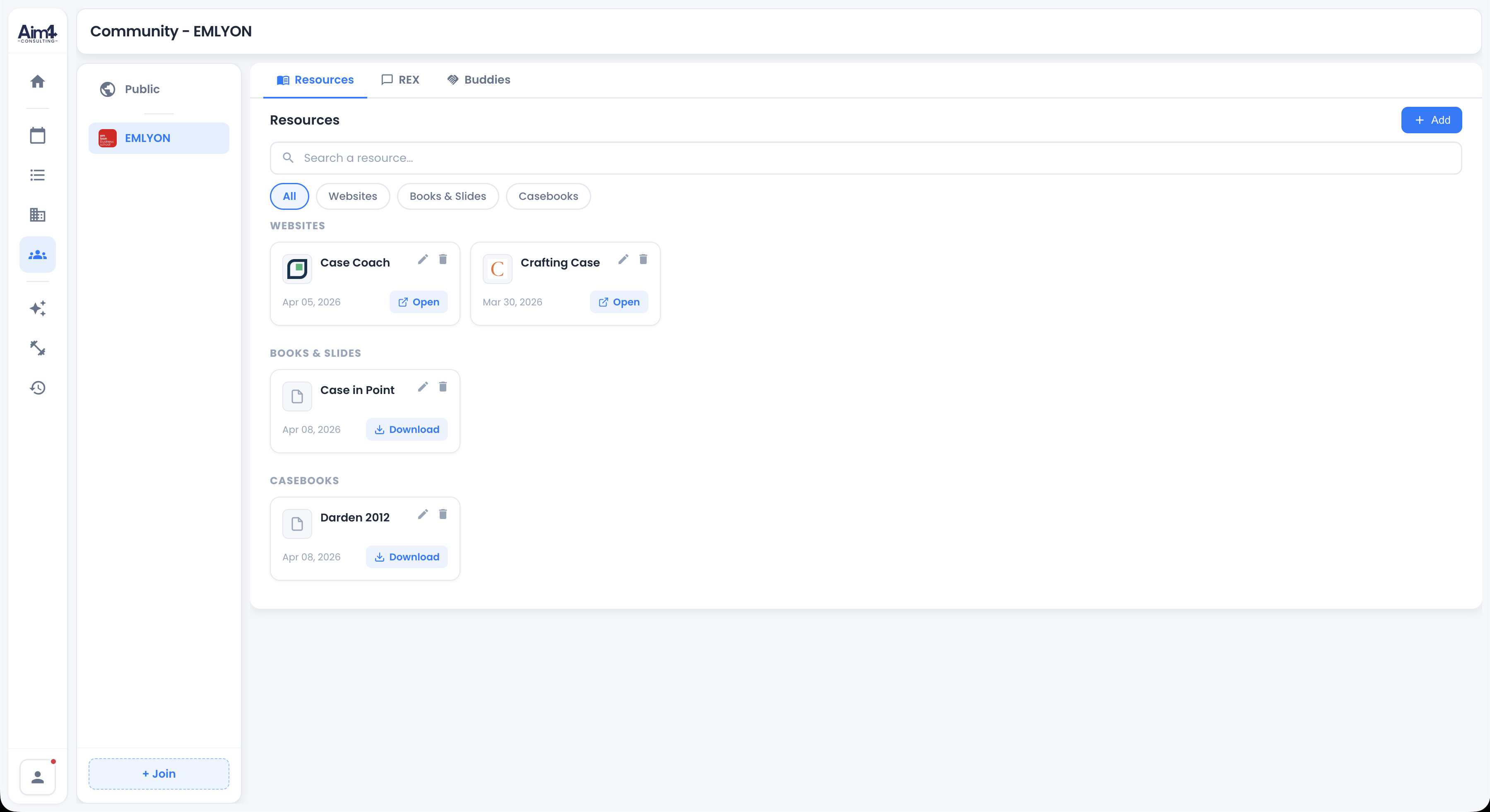Switch to the REX tab

click(400, 80)
